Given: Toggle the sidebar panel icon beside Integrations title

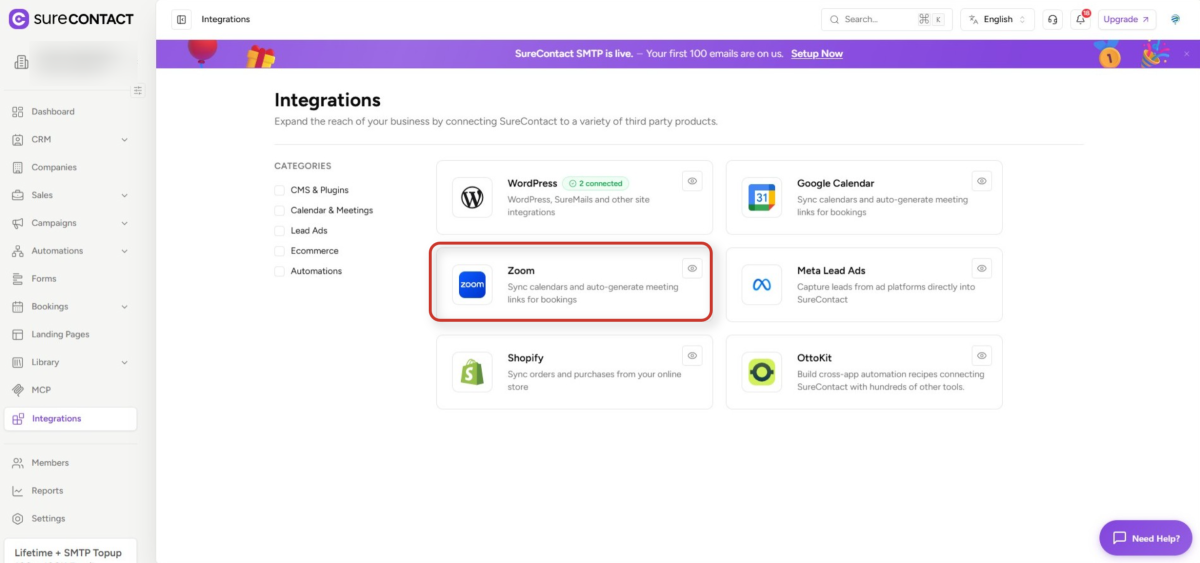Looking at the screenshot, I should tap(181, 19).
